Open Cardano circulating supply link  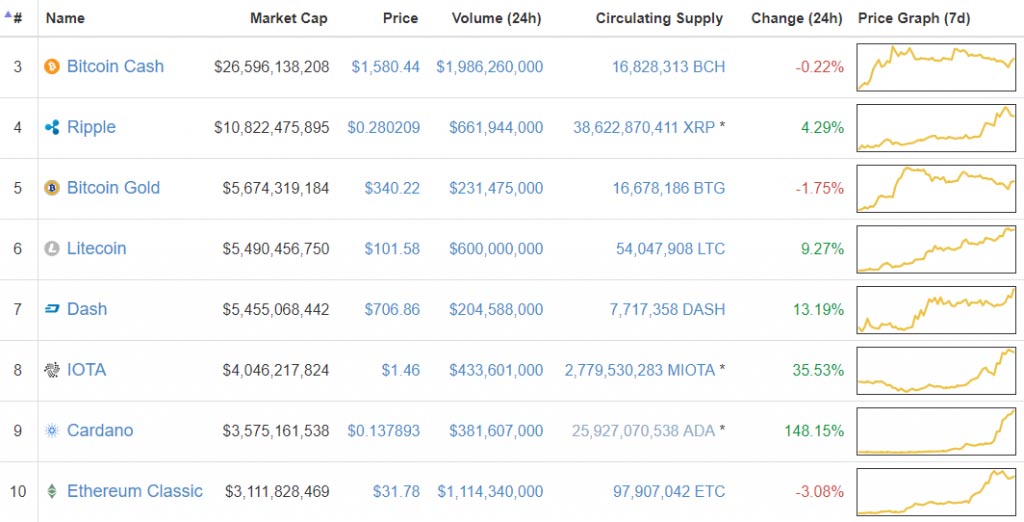648,431
